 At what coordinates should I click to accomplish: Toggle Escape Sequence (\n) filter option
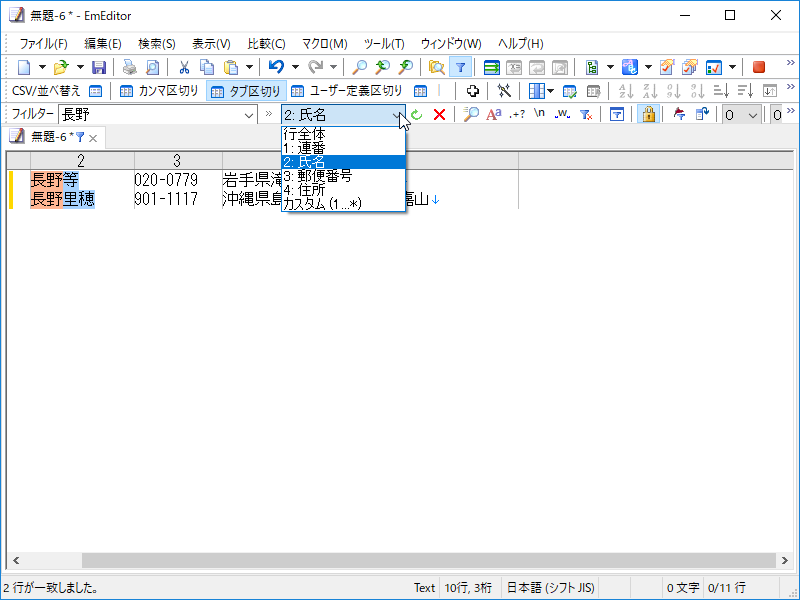(x=539, y=113)
